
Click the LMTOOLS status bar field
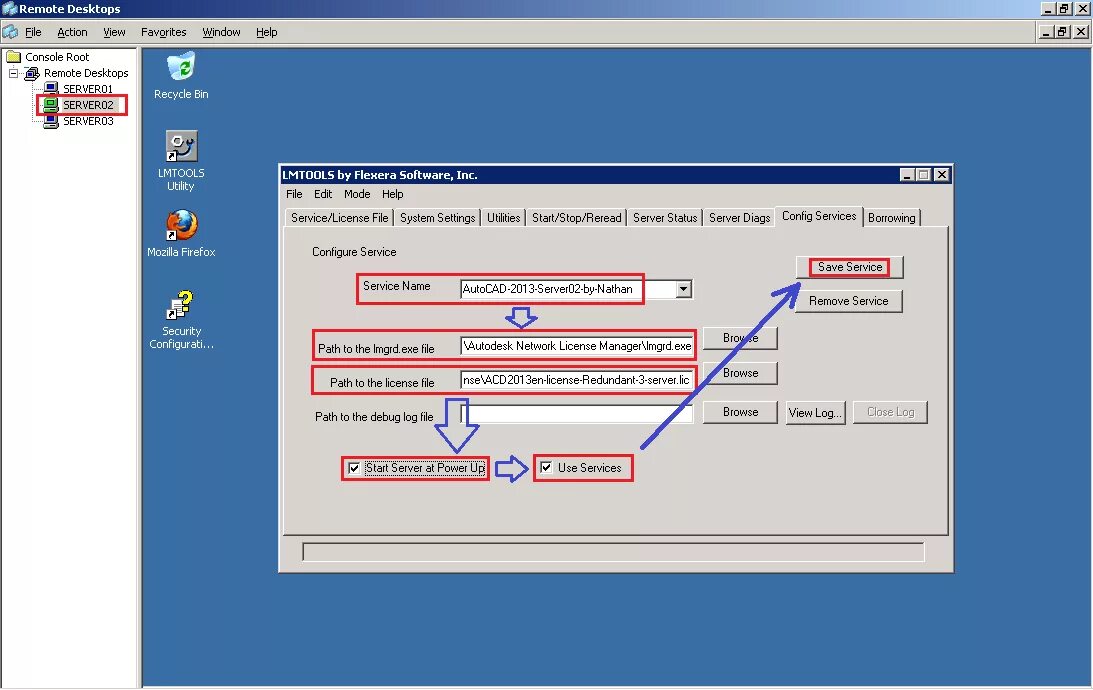(613, 552)
